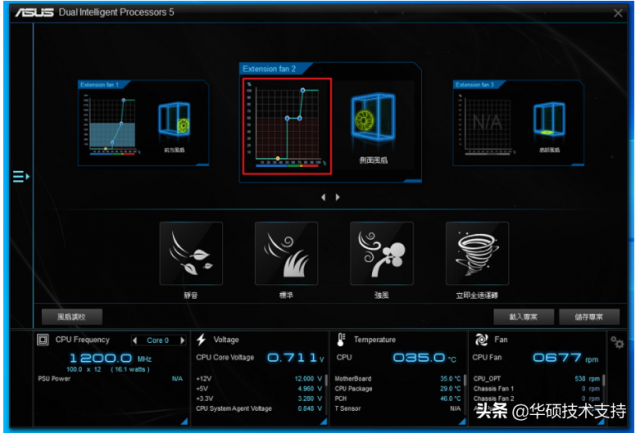Click the T Sensor row

click(398, 409)
